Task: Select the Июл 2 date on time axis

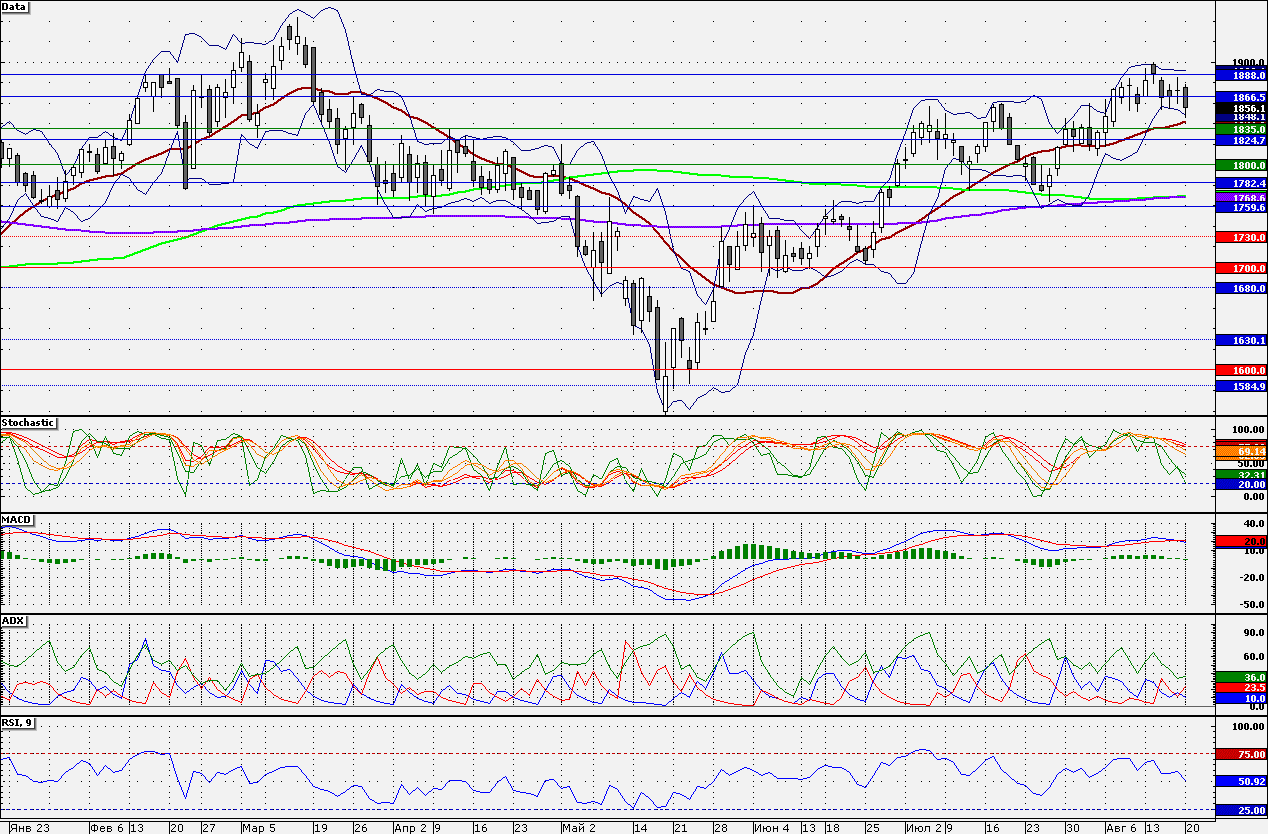Action: (923, 828)
